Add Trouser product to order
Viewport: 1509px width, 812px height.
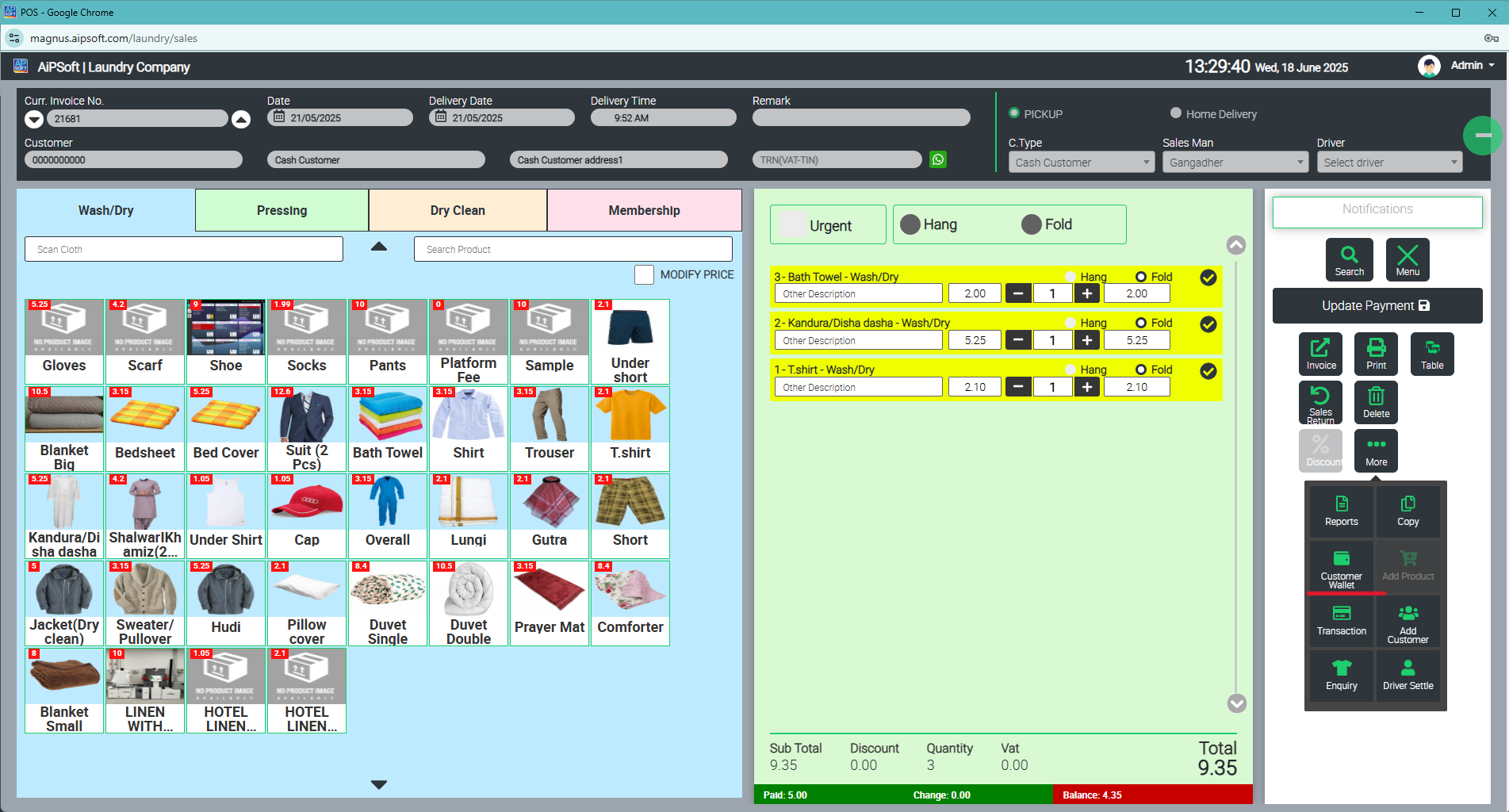click(x=550, y=428)
